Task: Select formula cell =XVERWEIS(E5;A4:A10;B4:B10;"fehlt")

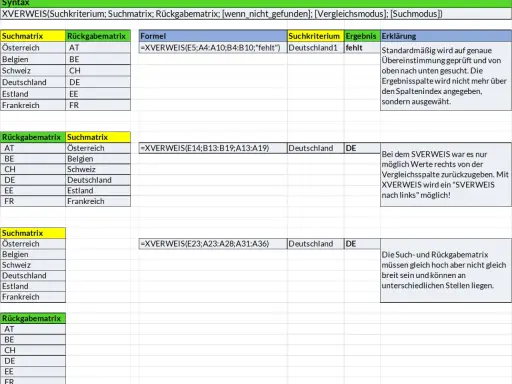Action: [213, 48]
